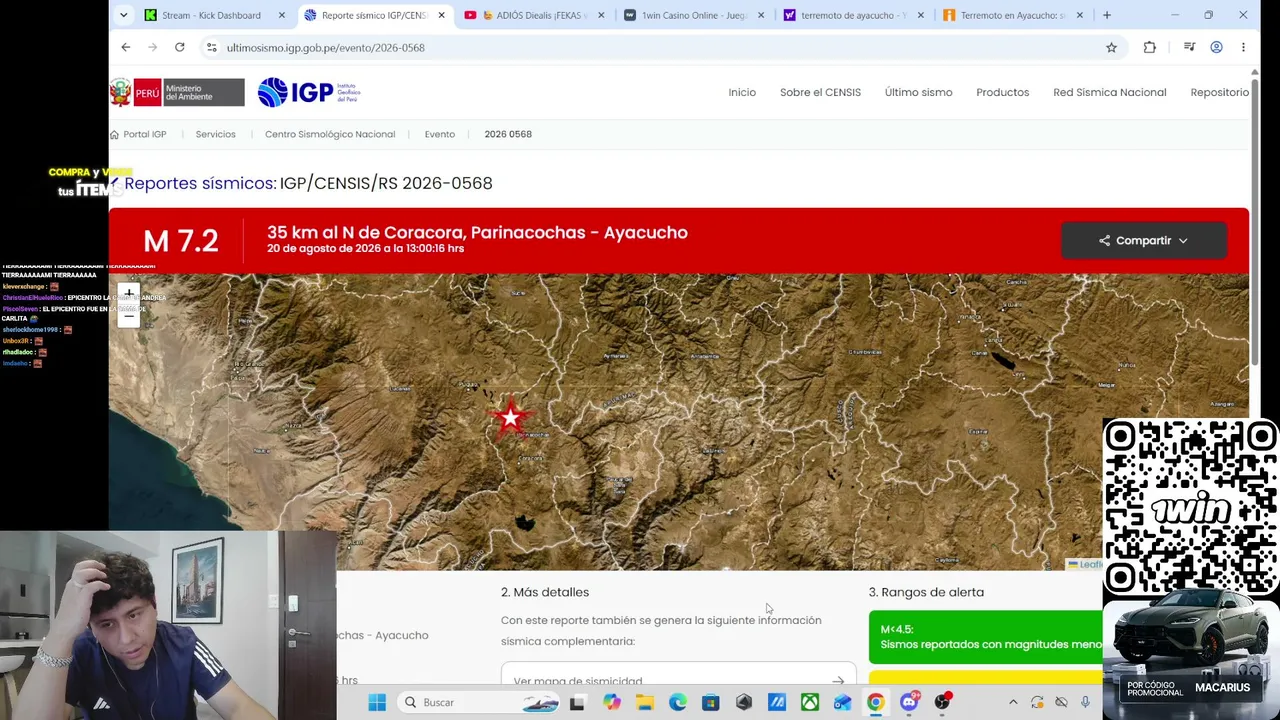Close the Stream - Kick Dashboard tab
1280x720 pixels.
point(281,15)
